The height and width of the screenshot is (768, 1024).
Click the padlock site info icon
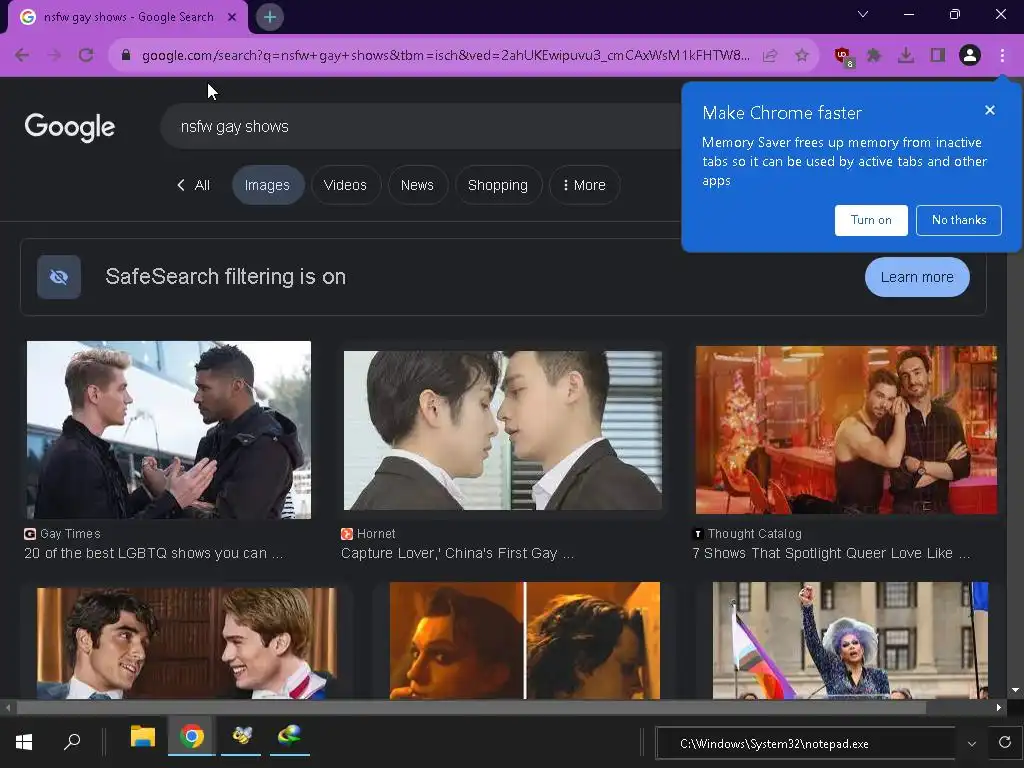point(126,56)
